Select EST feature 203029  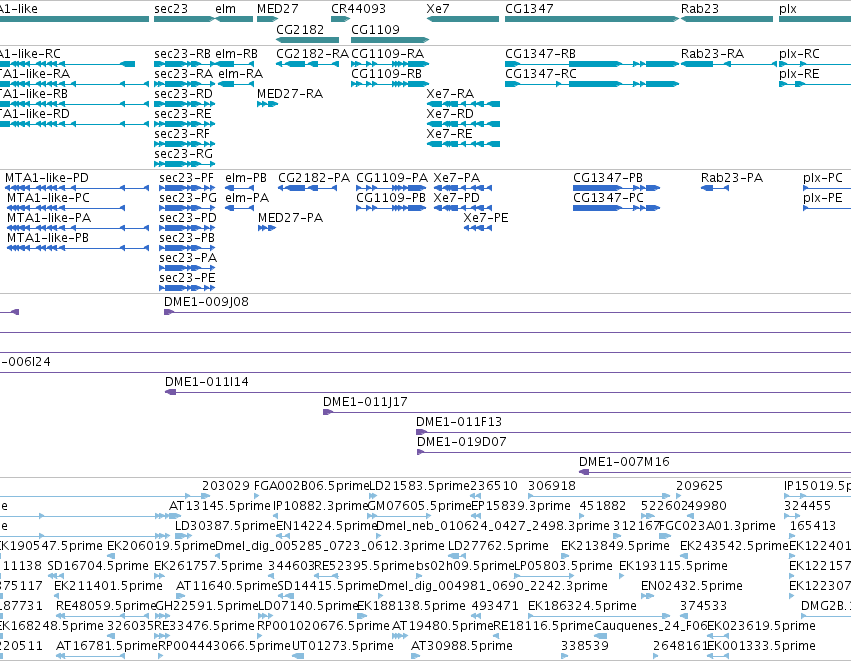[226, 485]
